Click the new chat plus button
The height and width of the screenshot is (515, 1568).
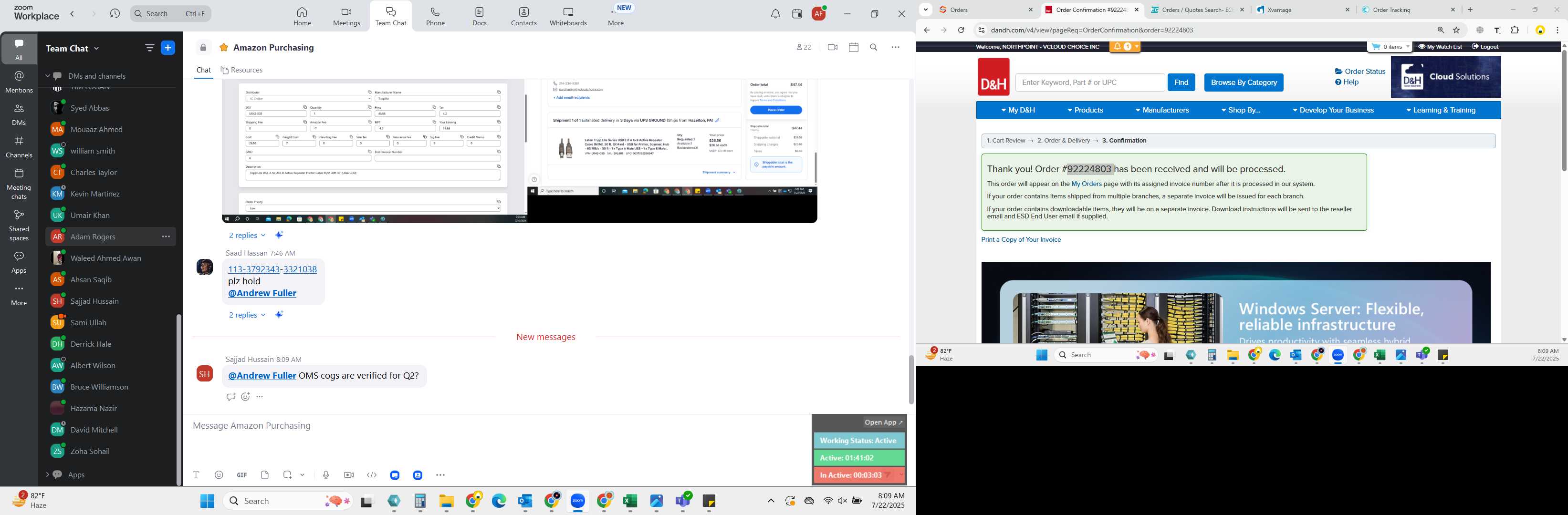(x=168, y=48)
